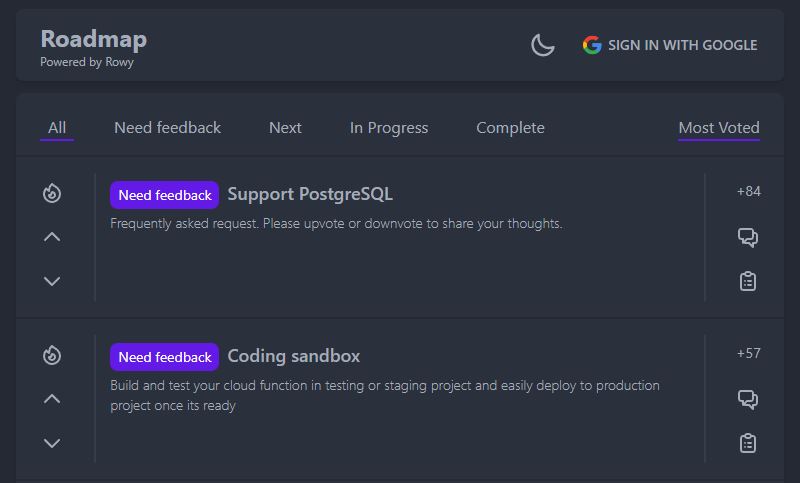Open comments for Coding sandbox
This screenshot has height=483, width=800.
point(747,399)
